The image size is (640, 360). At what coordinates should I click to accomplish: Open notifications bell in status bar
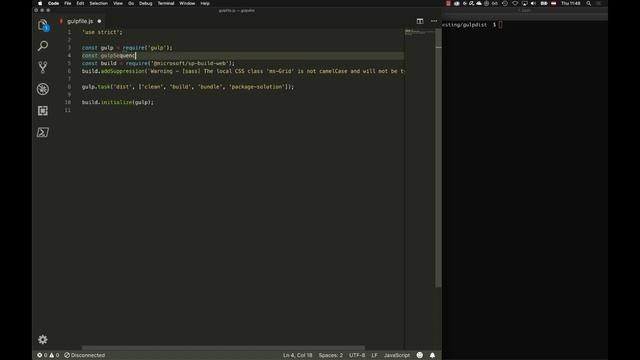(432, 355)
